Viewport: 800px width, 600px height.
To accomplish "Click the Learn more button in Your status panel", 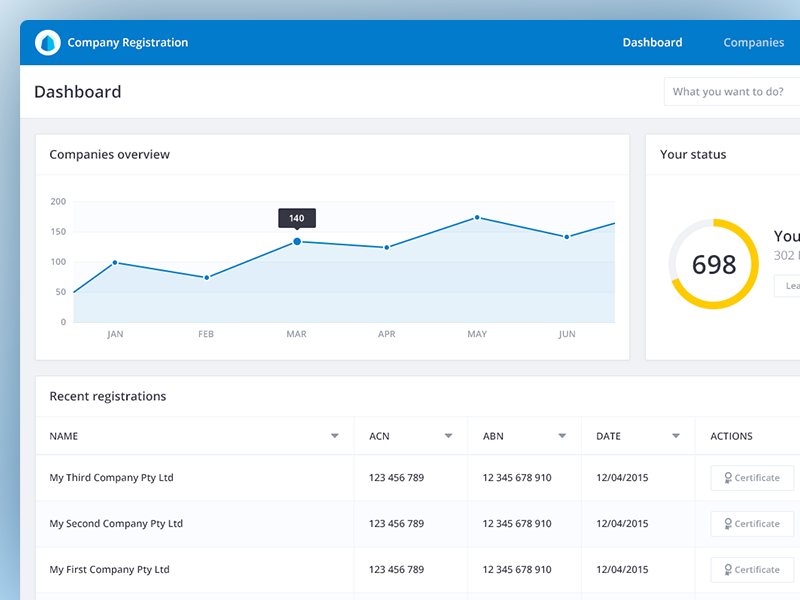I will (790, 285).
